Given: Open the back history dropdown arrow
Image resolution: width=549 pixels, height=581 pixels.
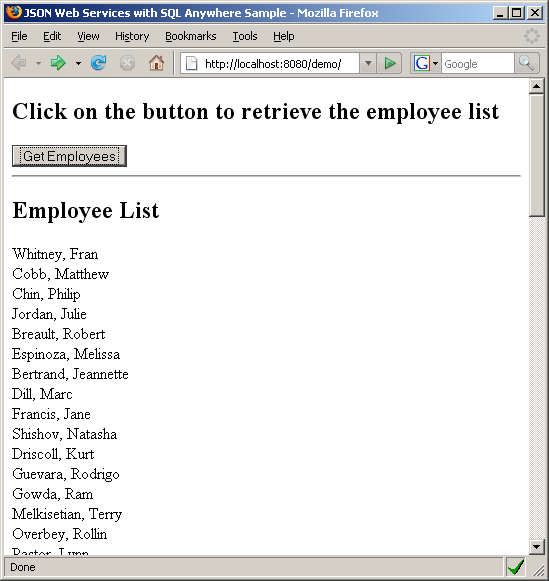Looking at the screenshot, I should point(38,63).
